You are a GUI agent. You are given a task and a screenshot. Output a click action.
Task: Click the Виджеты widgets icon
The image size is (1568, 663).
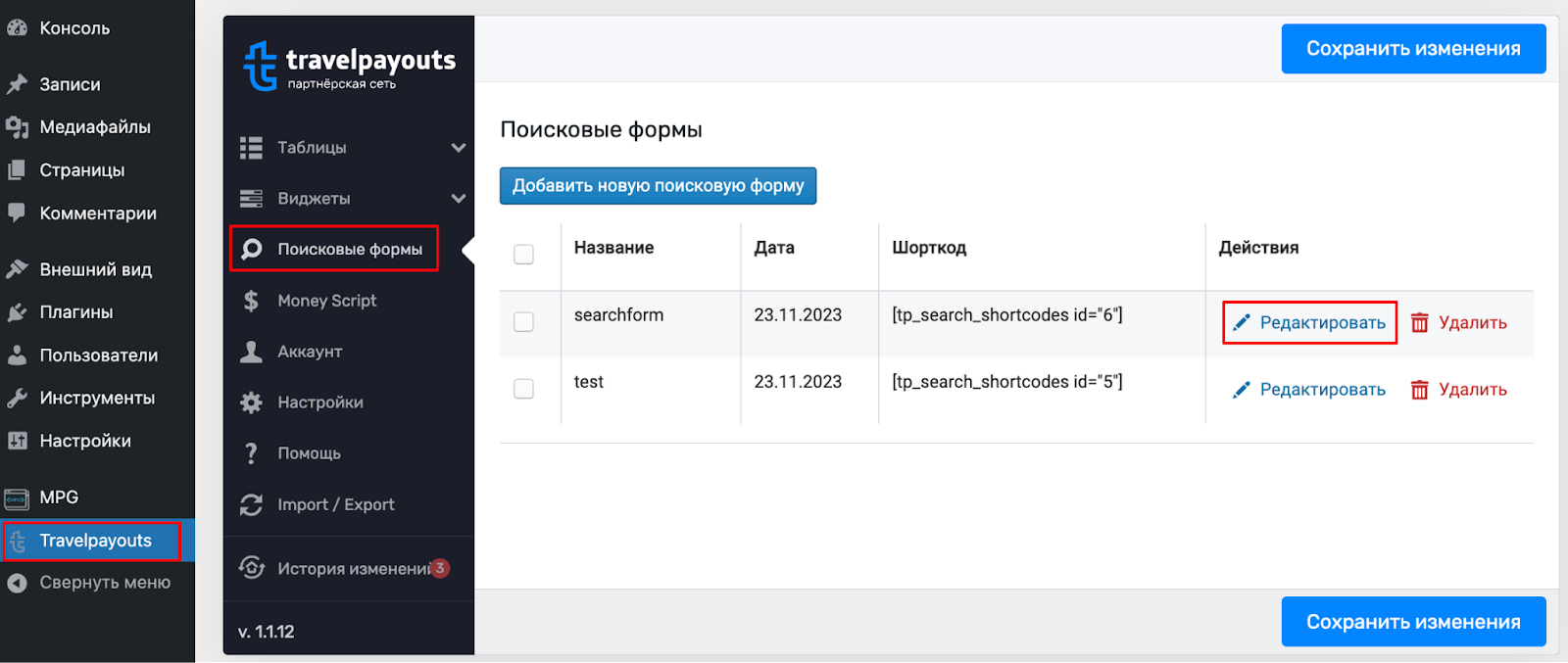tap(251, 199)
